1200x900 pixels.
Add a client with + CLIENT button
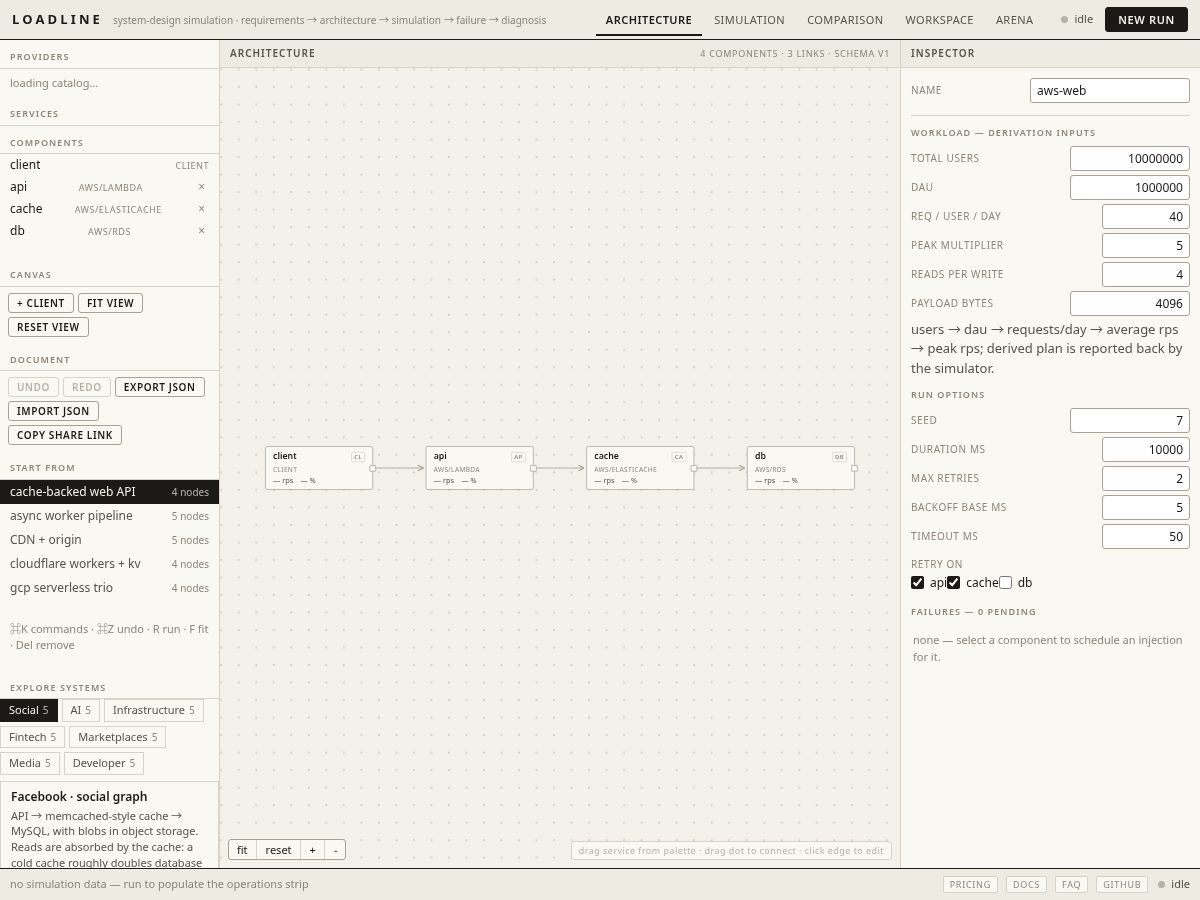point(40,303)
